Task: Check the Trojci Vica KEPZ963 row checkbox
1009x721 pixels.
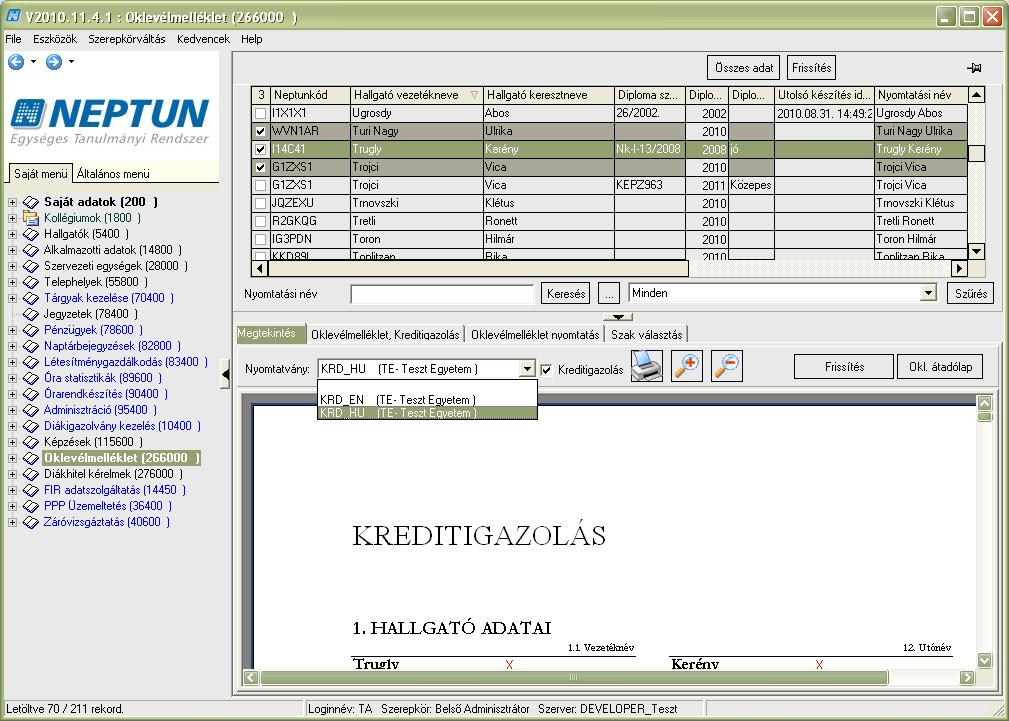Action: tap(260, 185)
